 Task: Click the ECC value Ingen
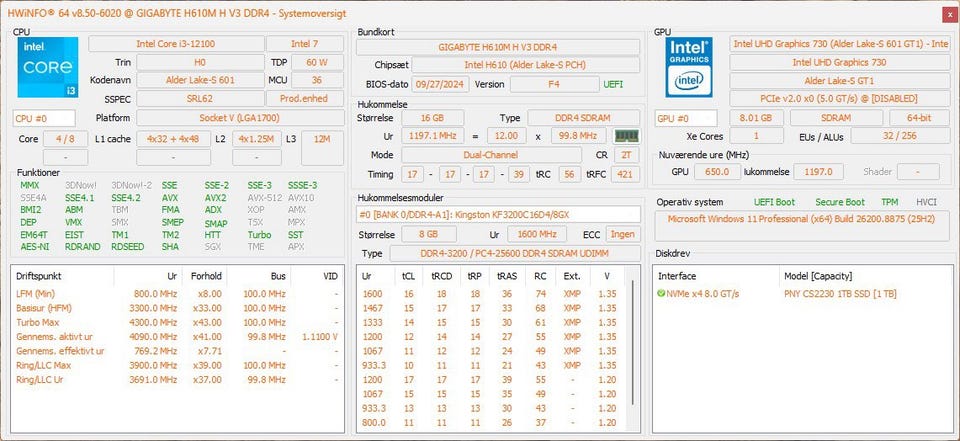pyautogui.click(x=623, y=234)
